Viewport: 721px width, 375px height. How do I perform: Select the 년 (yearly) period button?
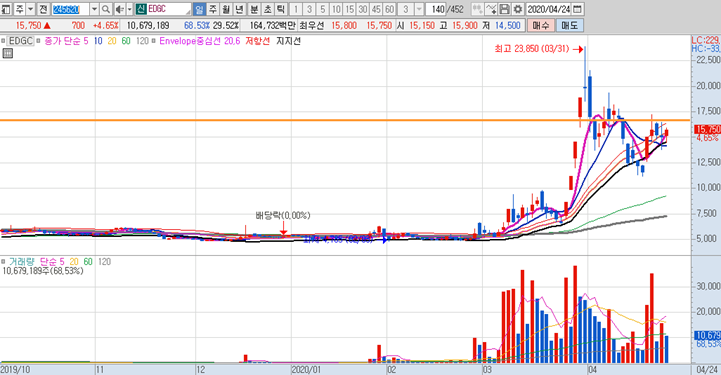(239, 9)
